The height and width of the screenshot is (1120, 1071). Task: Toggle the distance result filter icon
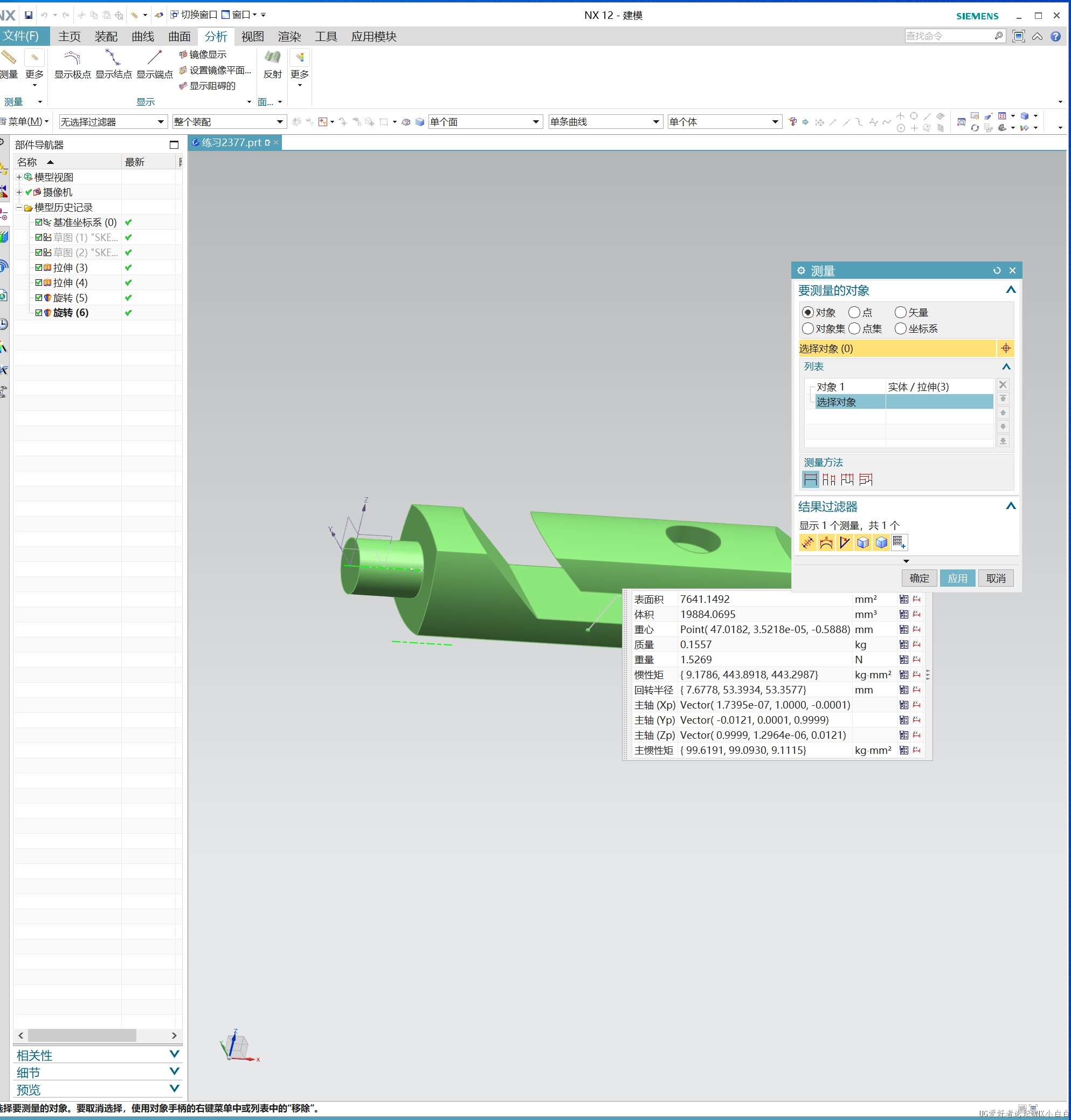point(807,542)
